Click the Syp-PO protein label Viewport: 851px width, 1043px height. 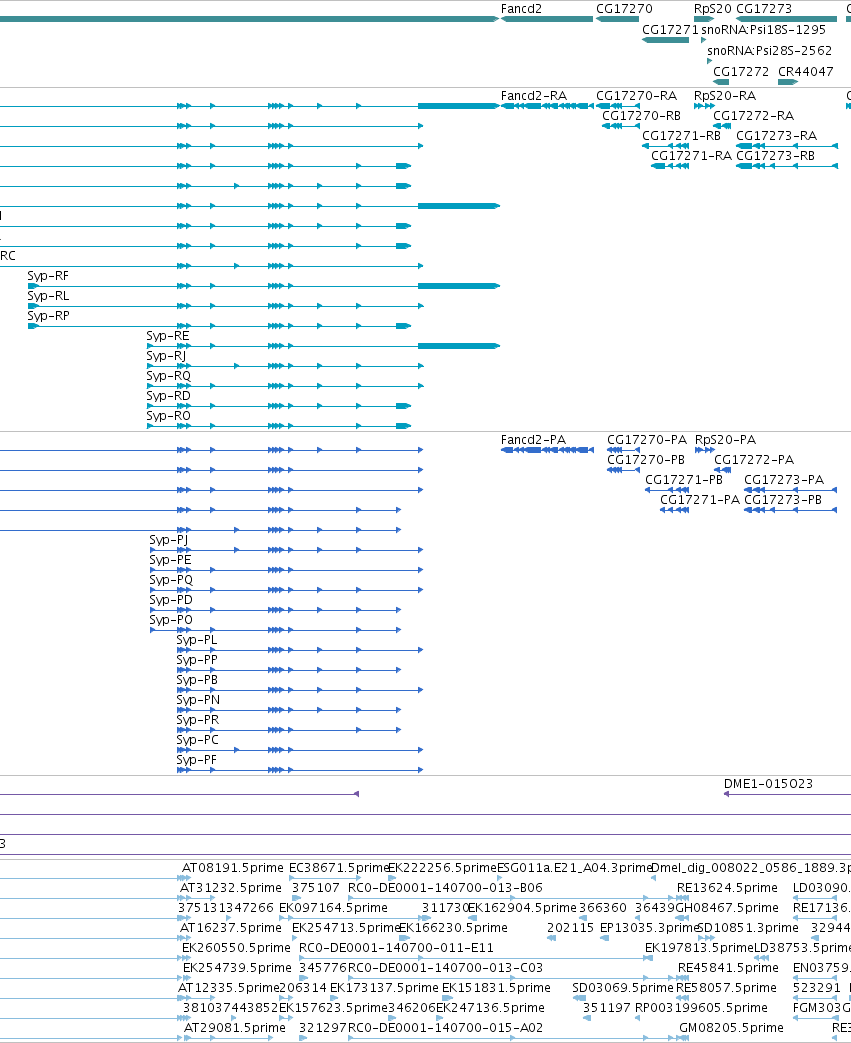[171, 620]
